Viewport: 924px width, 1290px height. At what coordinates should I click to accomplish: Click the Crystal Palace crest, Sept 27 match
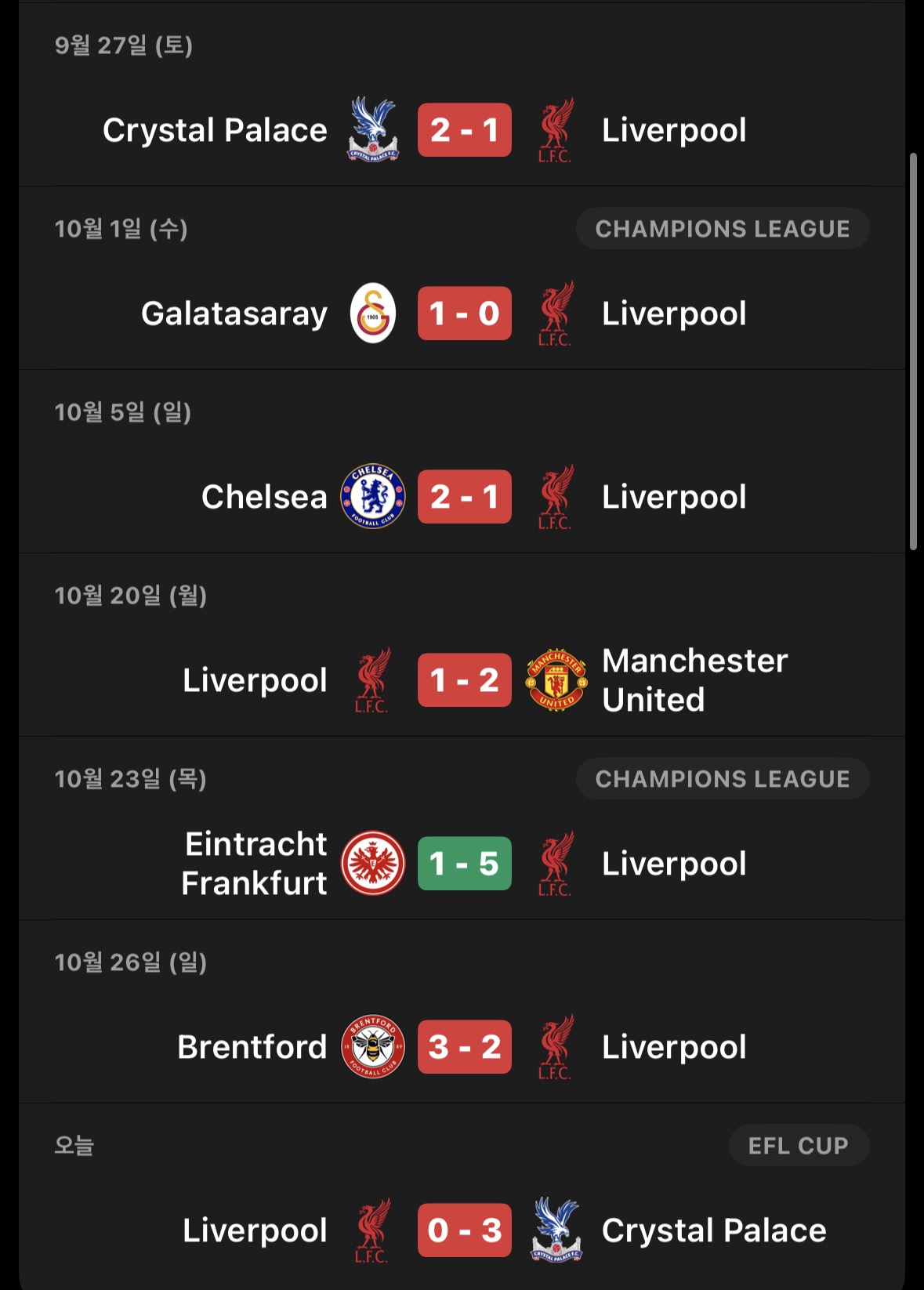pos(373,129)
